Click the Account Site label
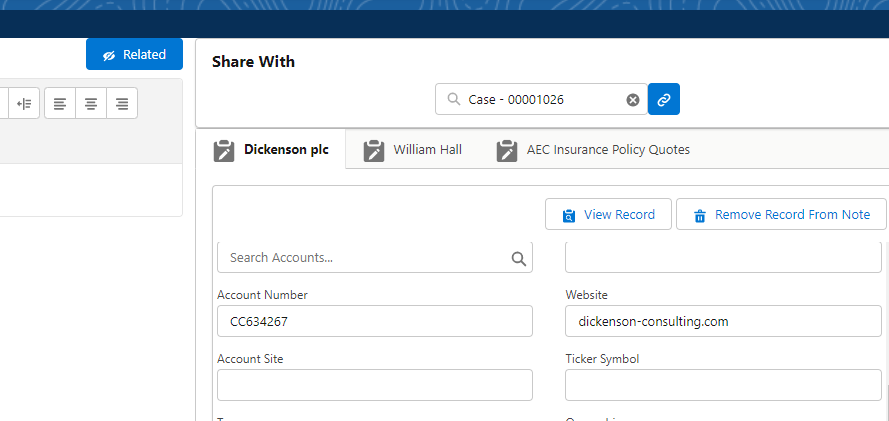This screenshot has width=889, height=421. (x=250, y=359)
